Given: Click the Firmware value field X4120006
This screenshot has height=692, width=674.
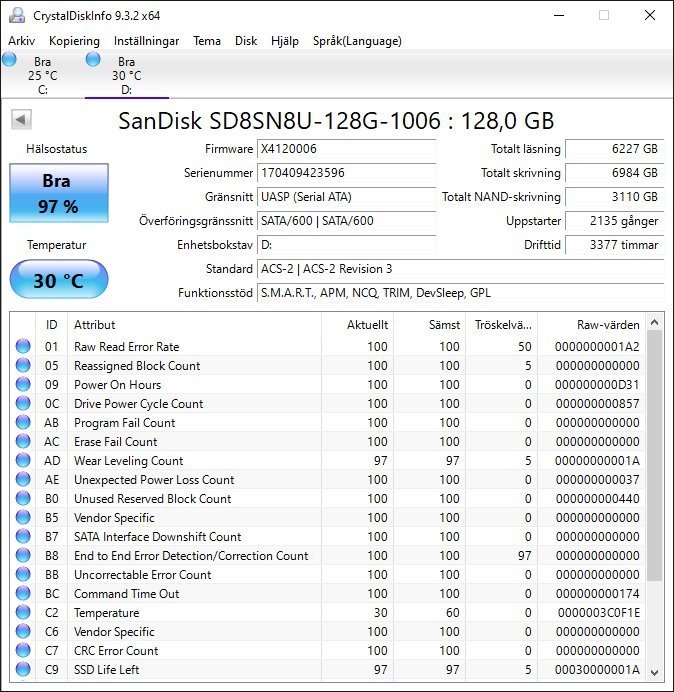Looking at the screenshot, I should [346, 149].
